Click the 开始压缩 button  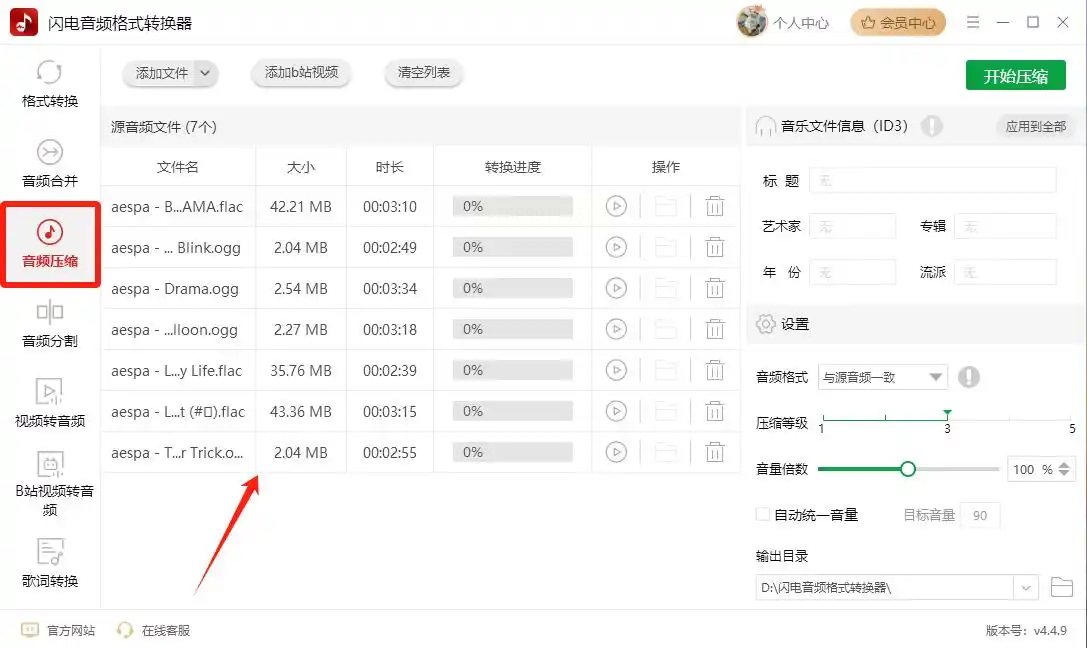[x=1015, y=76]
